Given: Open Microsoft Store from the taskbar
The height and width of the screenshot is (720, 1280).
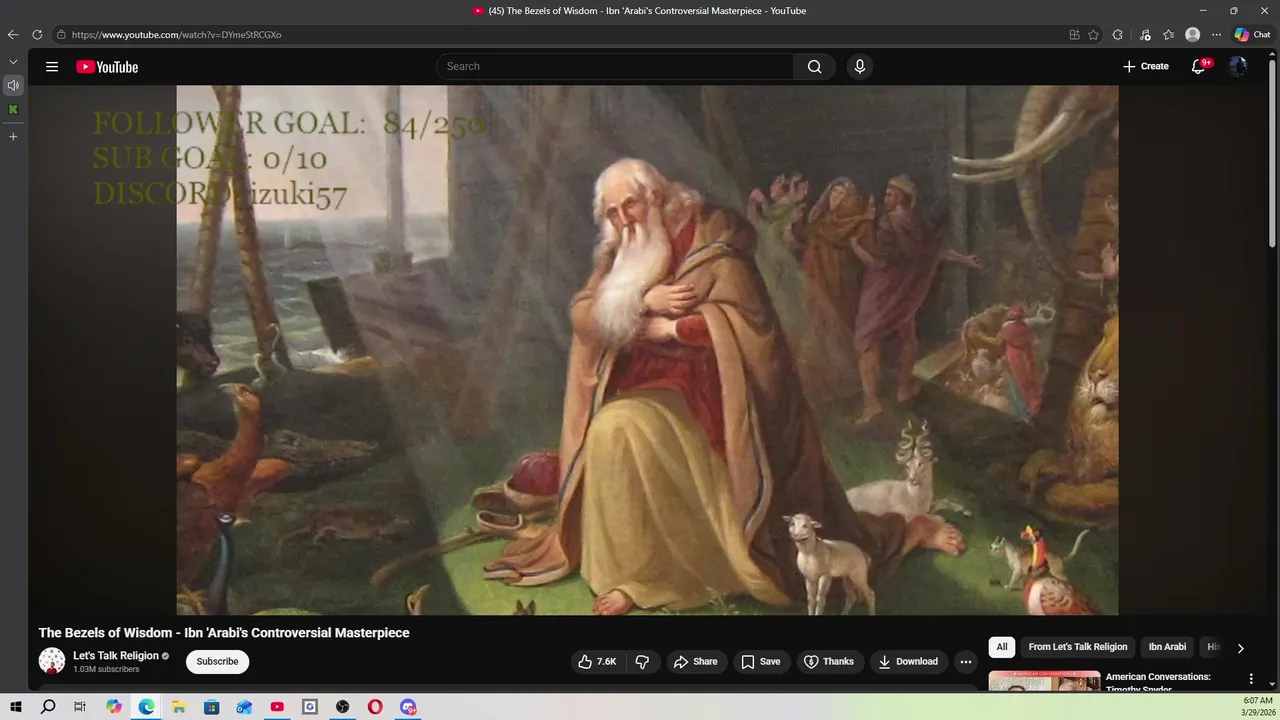Looking at the screenshot, I should (x=211, y=707).
